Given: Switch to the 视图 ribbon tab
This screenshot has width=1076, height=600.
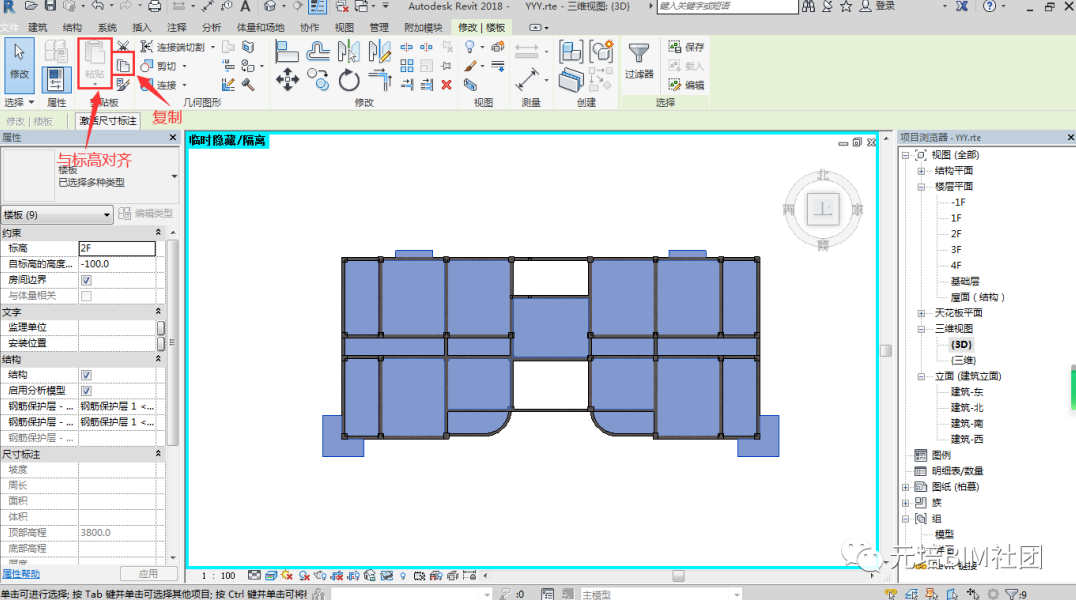Looking at the screenshot, I should [x=343, y=27].
